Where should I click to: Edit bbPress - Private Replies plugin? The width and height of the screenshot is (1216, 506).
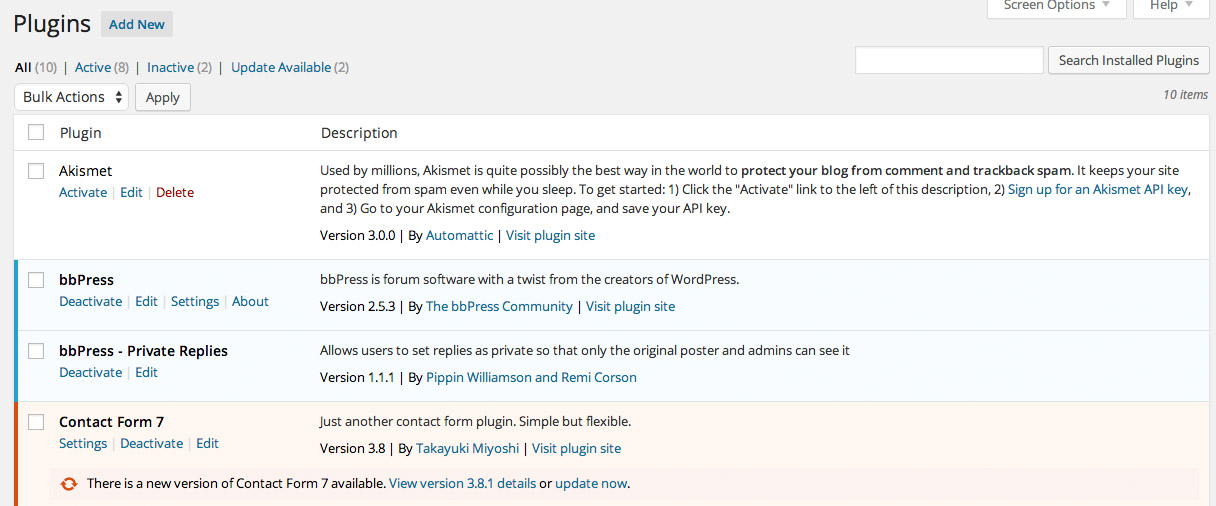(146, 372)
